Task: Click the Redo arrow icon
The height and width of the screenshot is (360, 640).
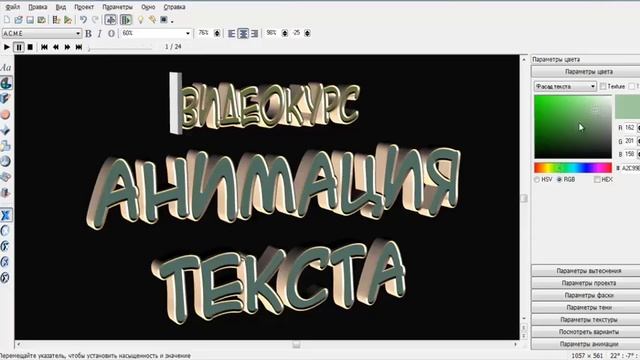Action: [95, 20]
